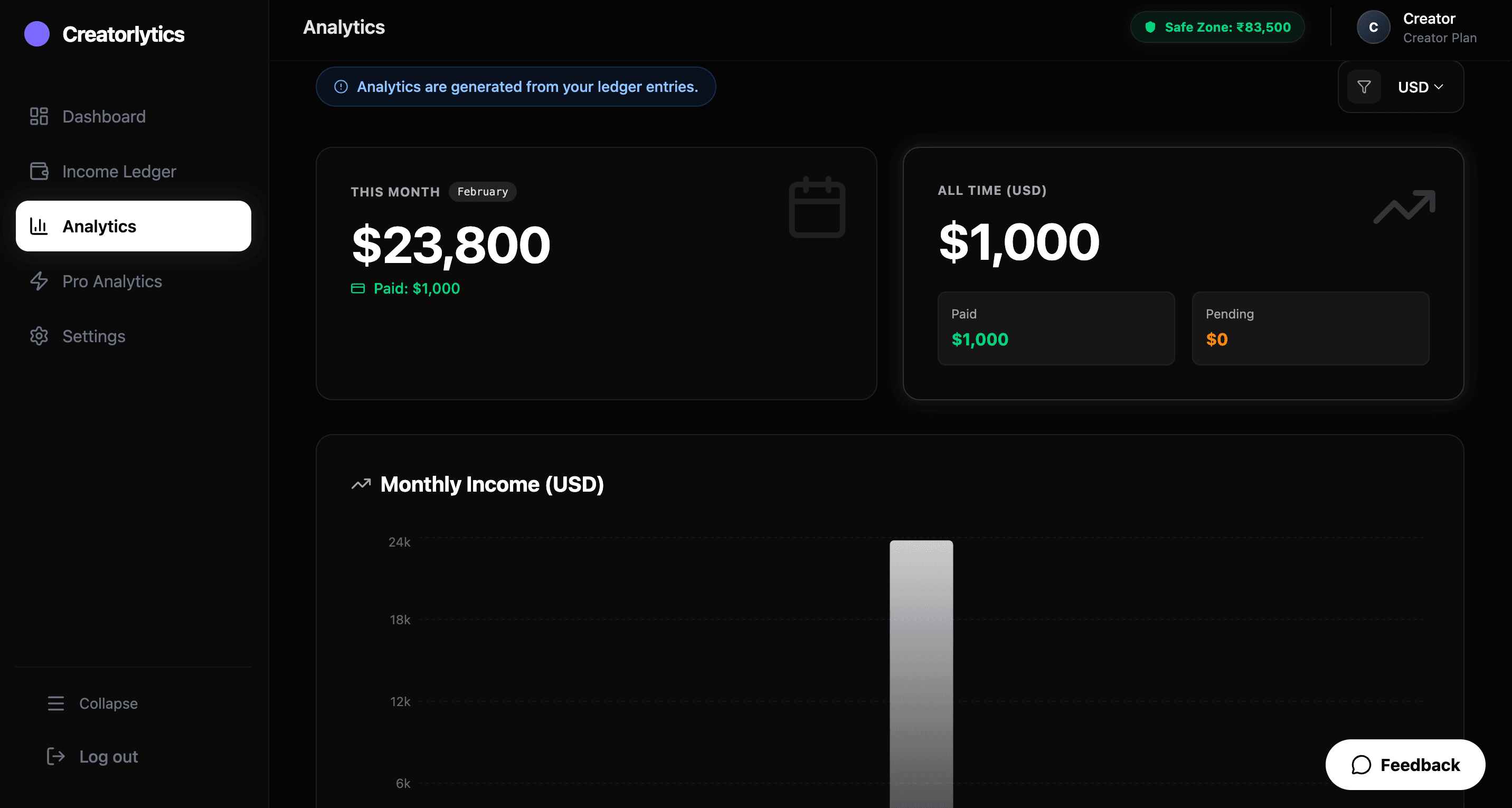Click the trending arrow on All Time card
1512x808 pixels.
click(1403, 206)
